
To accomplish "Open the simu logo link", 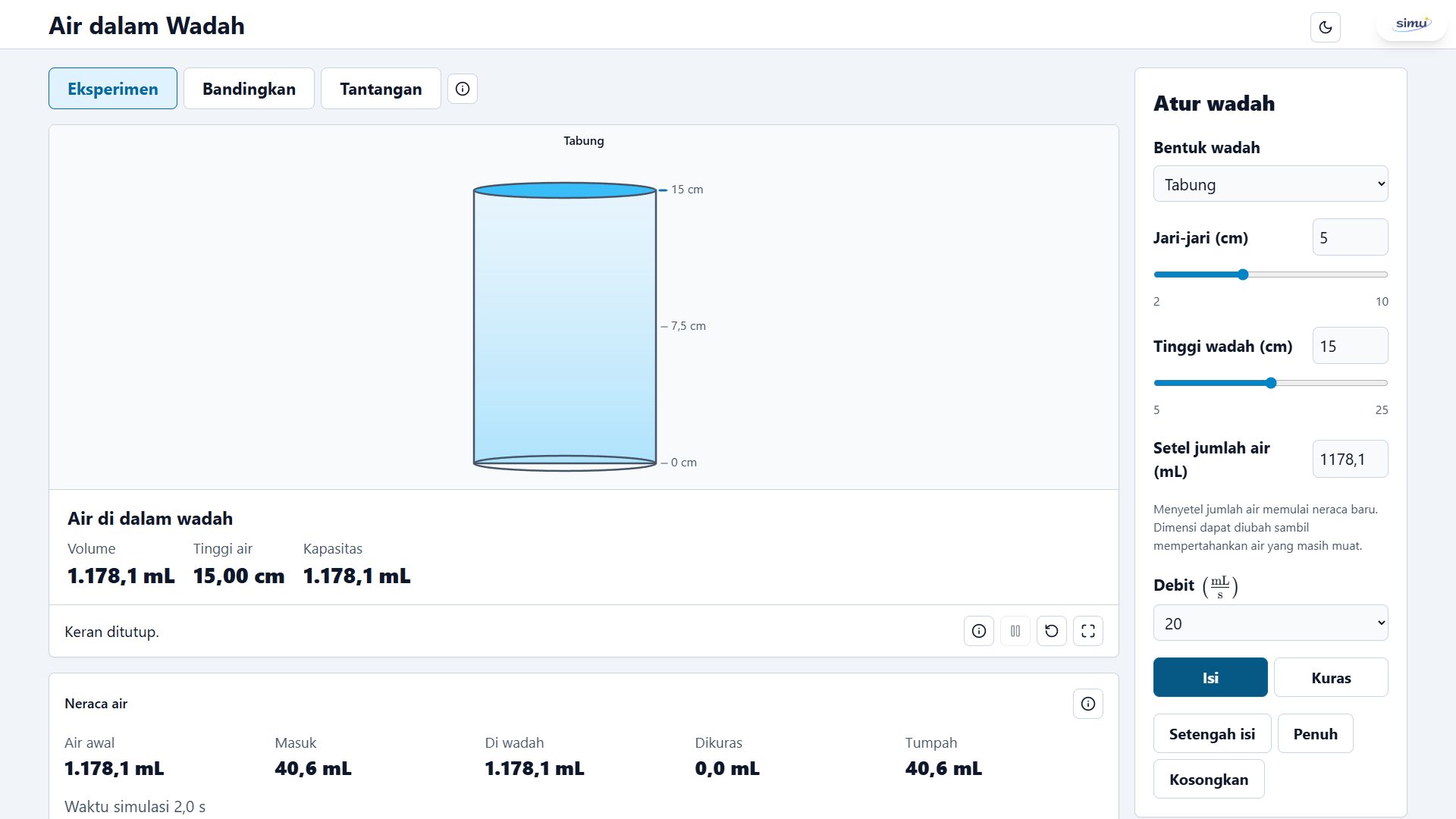I will pos(1411,24).
